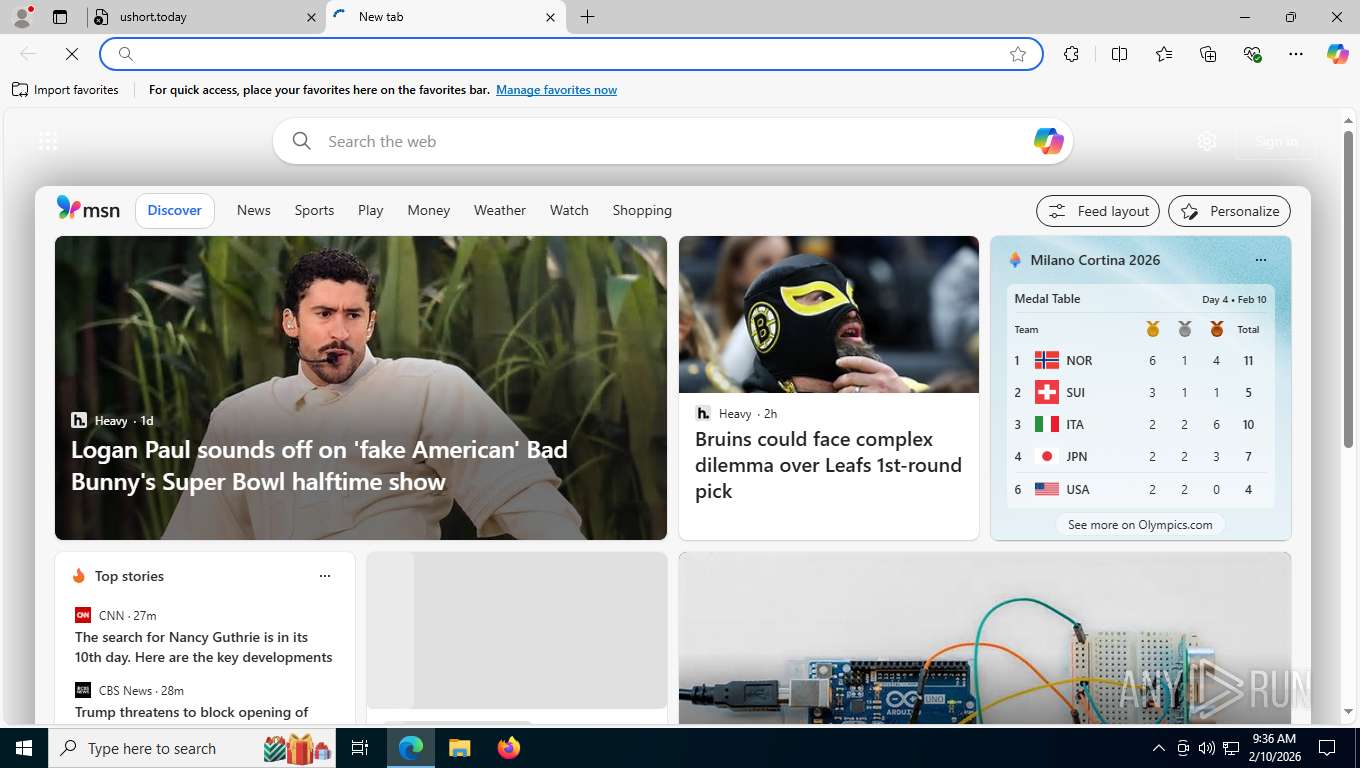Go to the msn logo home
Viewport: 1360px width, 768px height.
pos(88,209)
